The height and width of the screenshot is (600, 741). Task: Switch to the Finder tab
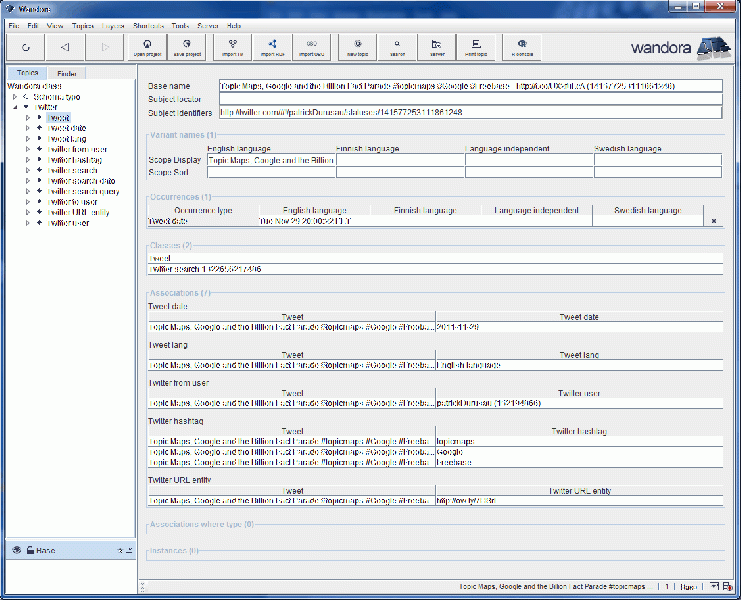pos(67,73)
